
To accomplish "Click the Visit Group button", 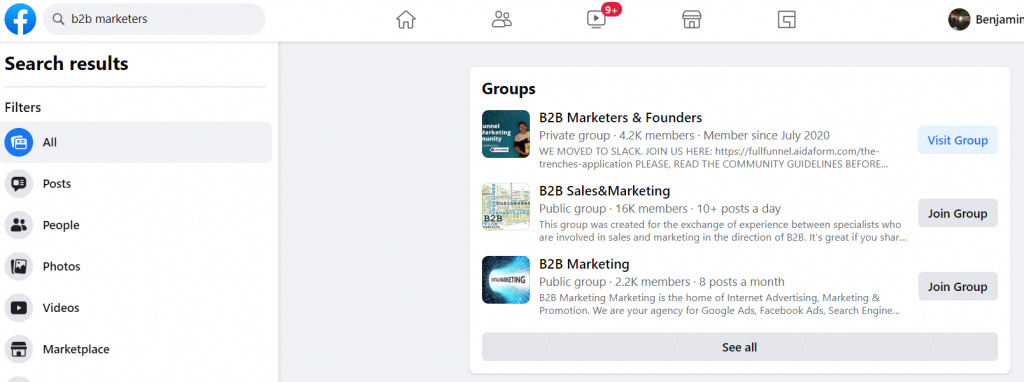I will (957, 140).
